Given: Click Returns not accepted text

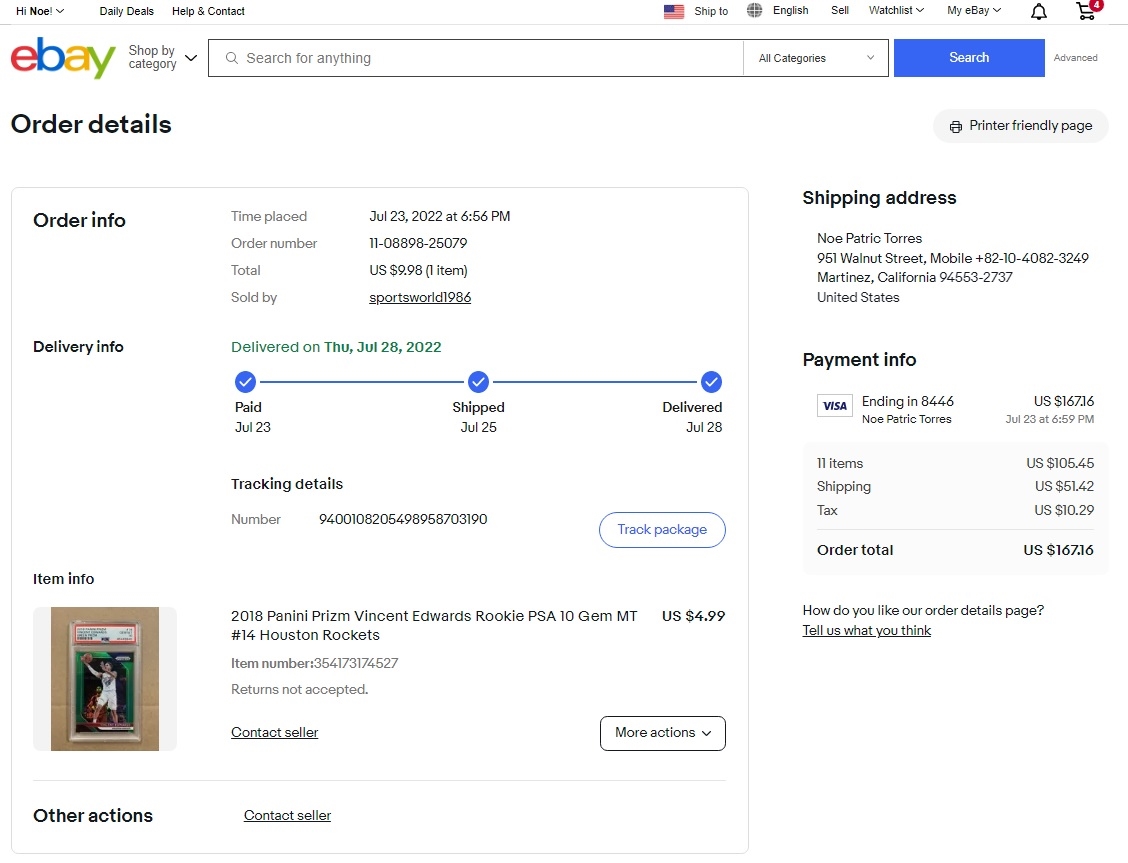Looking at the screenshot, I should tap(299, 690).
